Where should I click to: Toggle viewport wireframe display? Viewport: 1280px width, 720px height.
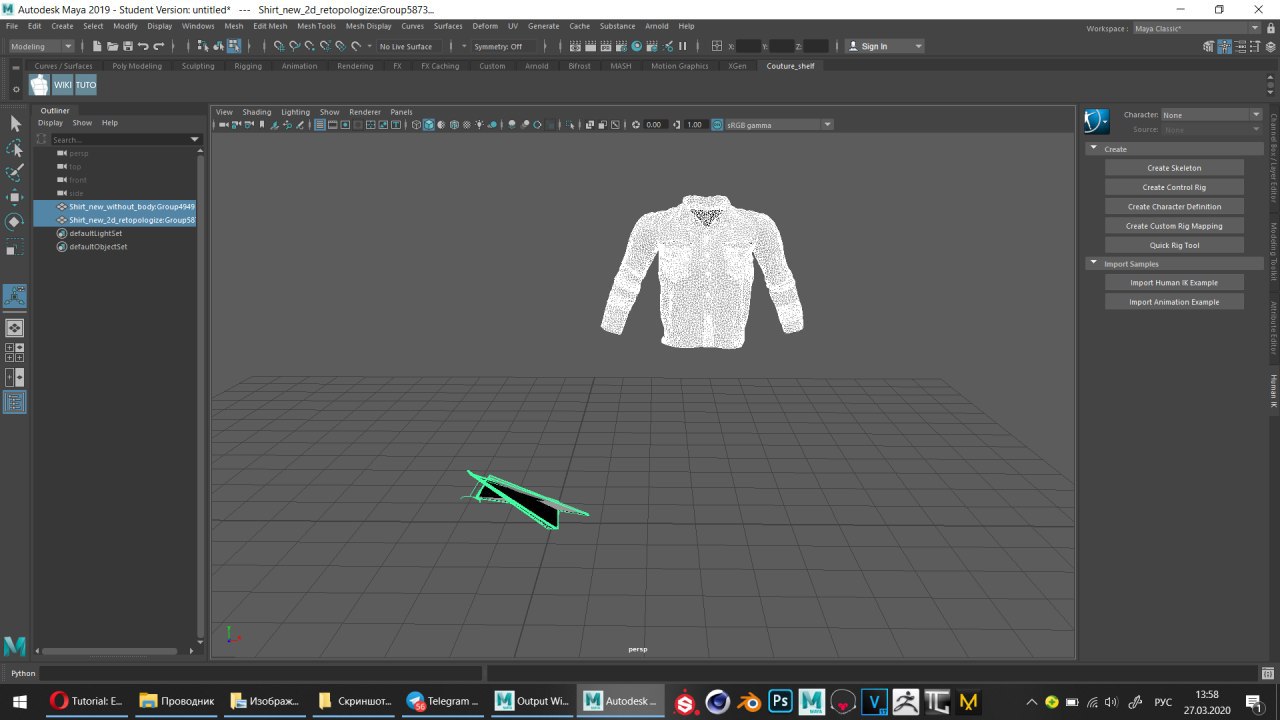coord(416,125)
